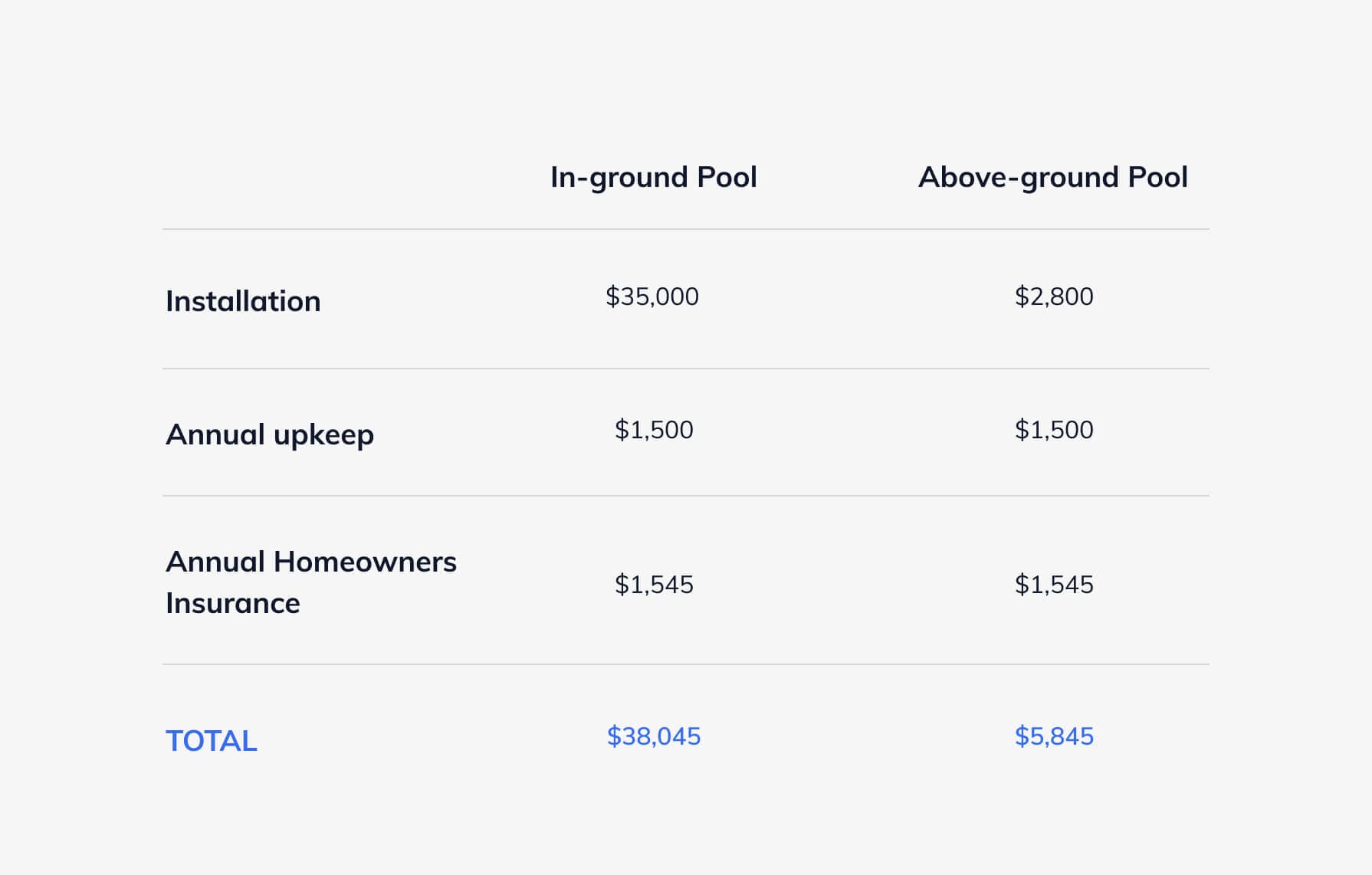
Task: Click the blue TOTAL label
Action: pyautogui.click(x=212, y=741)
